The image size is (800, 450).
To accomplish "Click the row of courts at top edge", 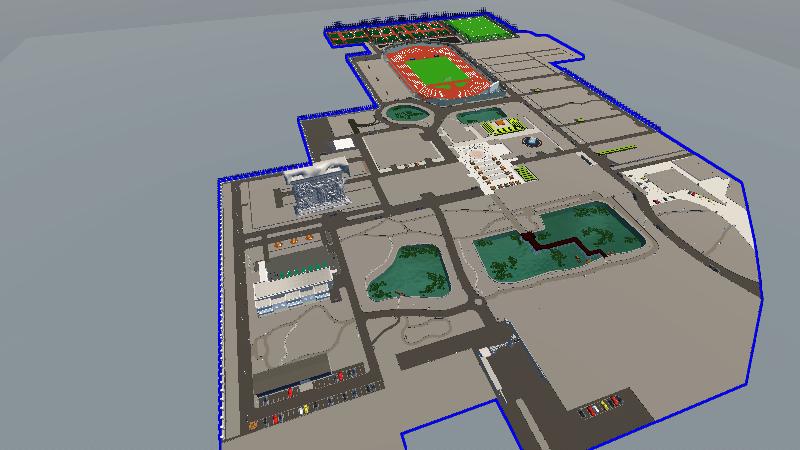I will 388,33.
